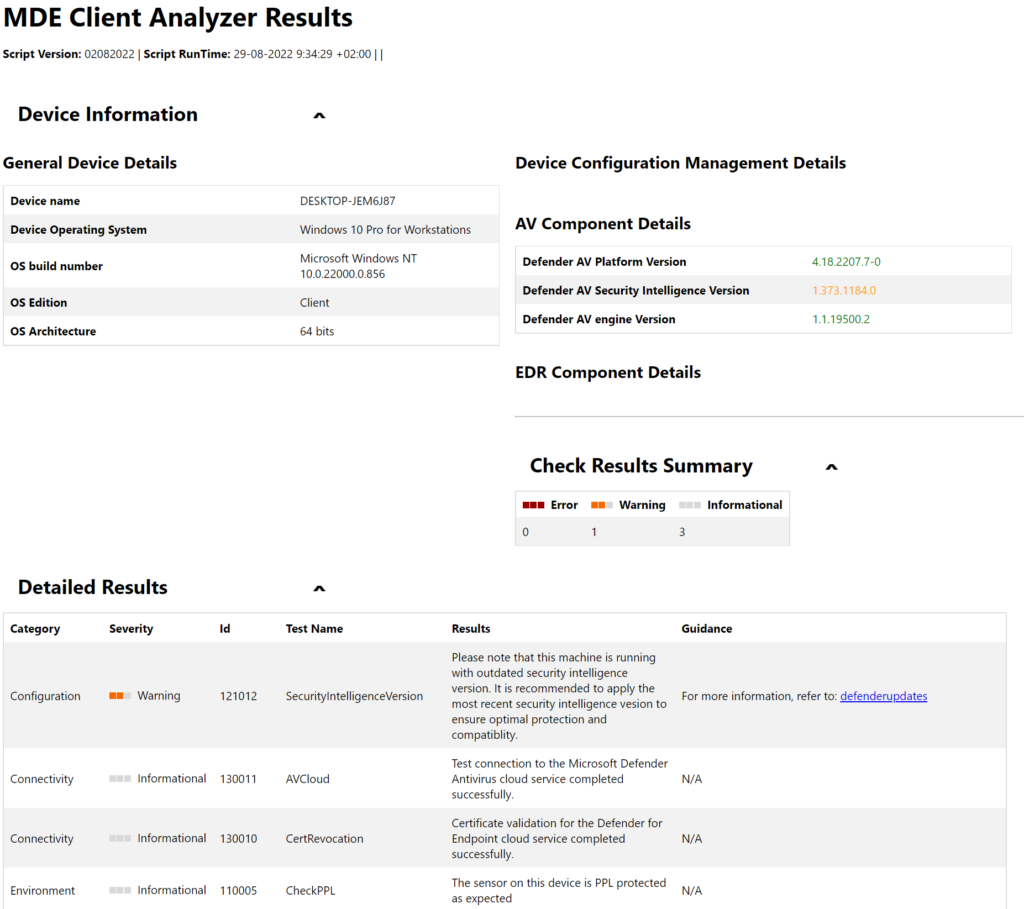
Task: Click the Results column header
Action: coord(471,629)
